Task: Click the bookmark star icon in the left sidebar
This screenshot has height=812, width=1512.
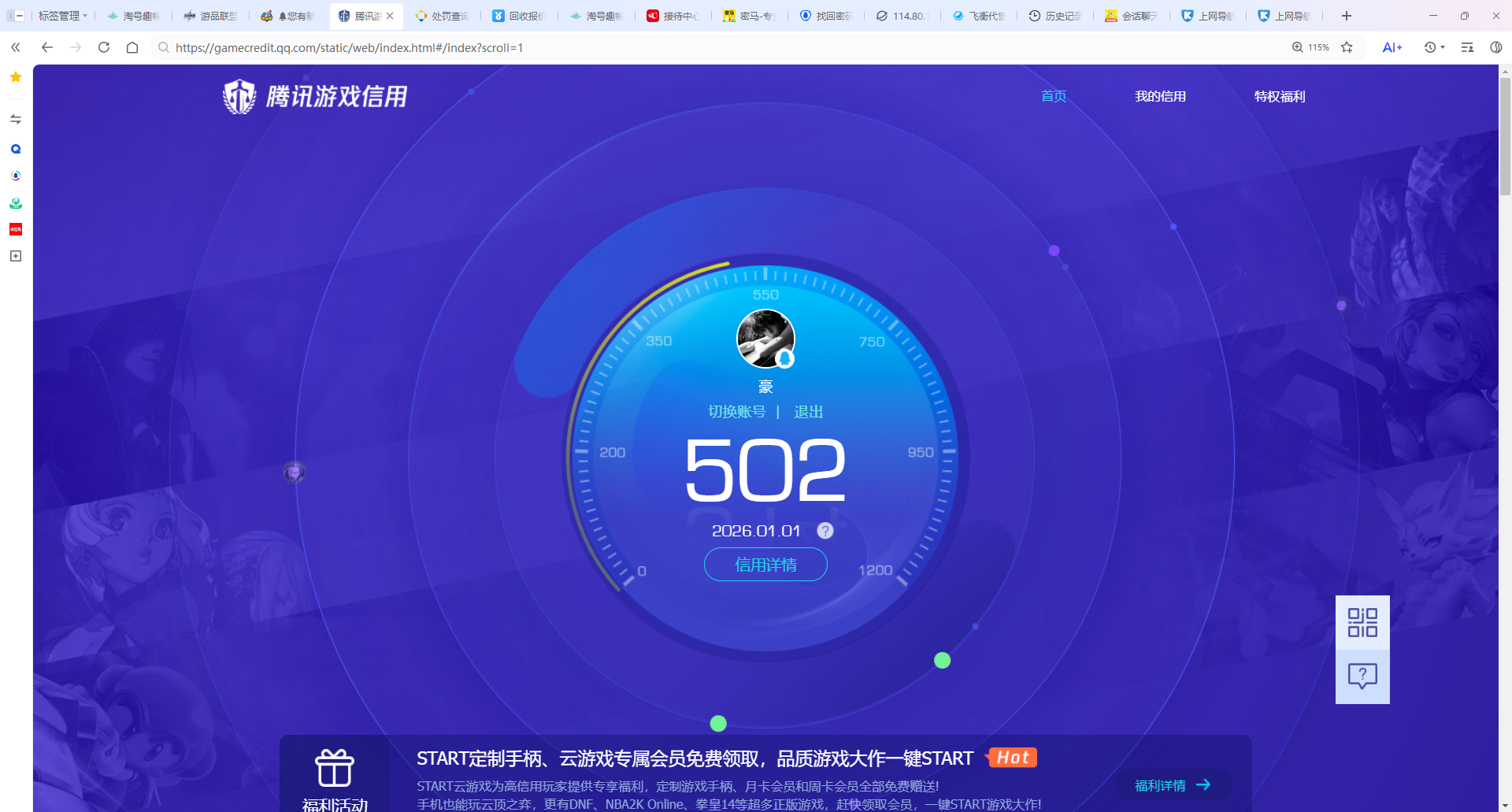Action: tap(15, 76)
